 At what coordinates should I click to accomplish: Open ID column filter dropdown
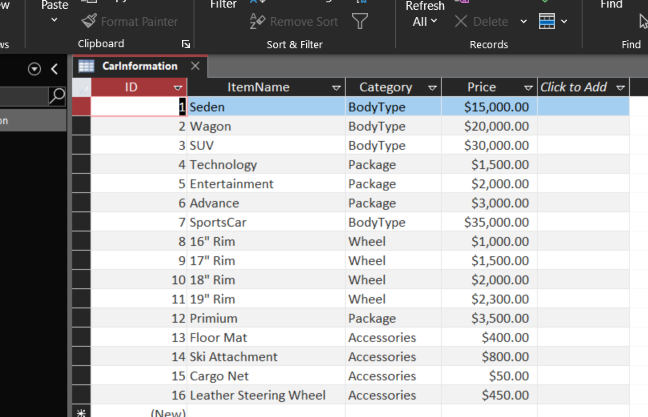click(178, 88)
